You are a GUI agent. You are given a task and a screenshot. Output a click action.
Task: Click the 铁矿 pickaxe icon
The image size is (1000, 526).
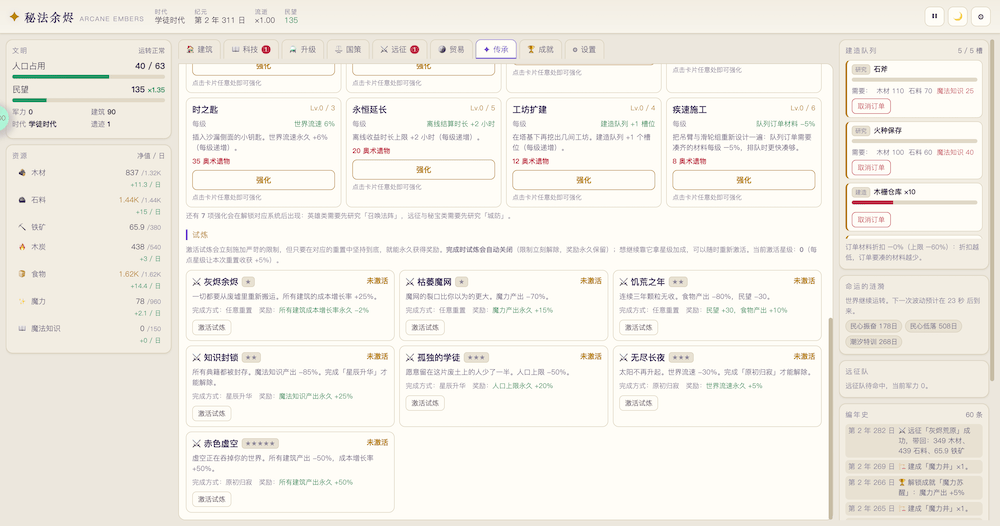click(x=22, y=227)
